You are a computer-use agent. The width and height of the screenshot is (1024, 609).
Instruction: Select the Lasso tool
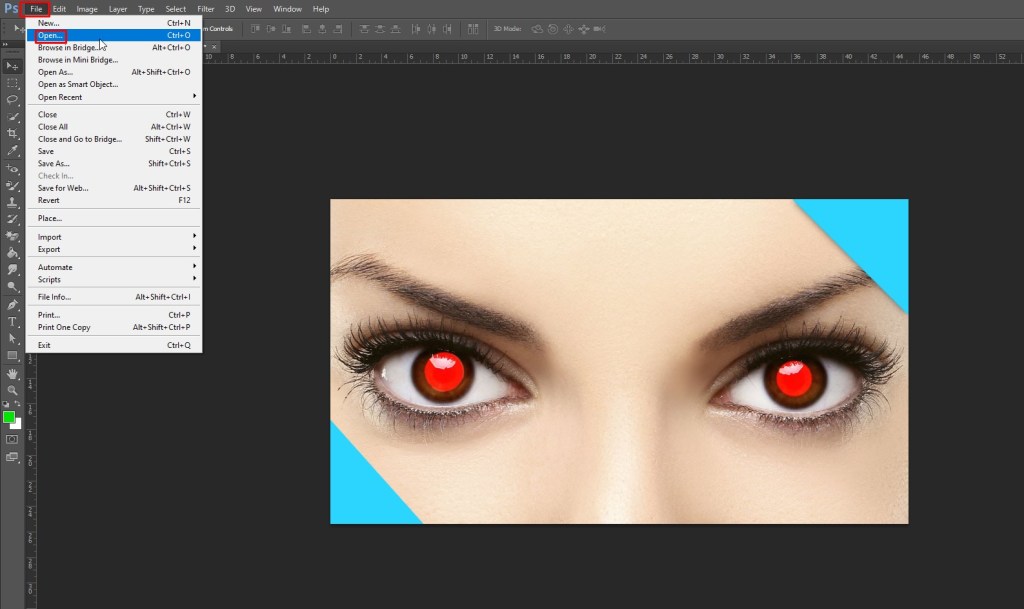click(x=12, y=99)
